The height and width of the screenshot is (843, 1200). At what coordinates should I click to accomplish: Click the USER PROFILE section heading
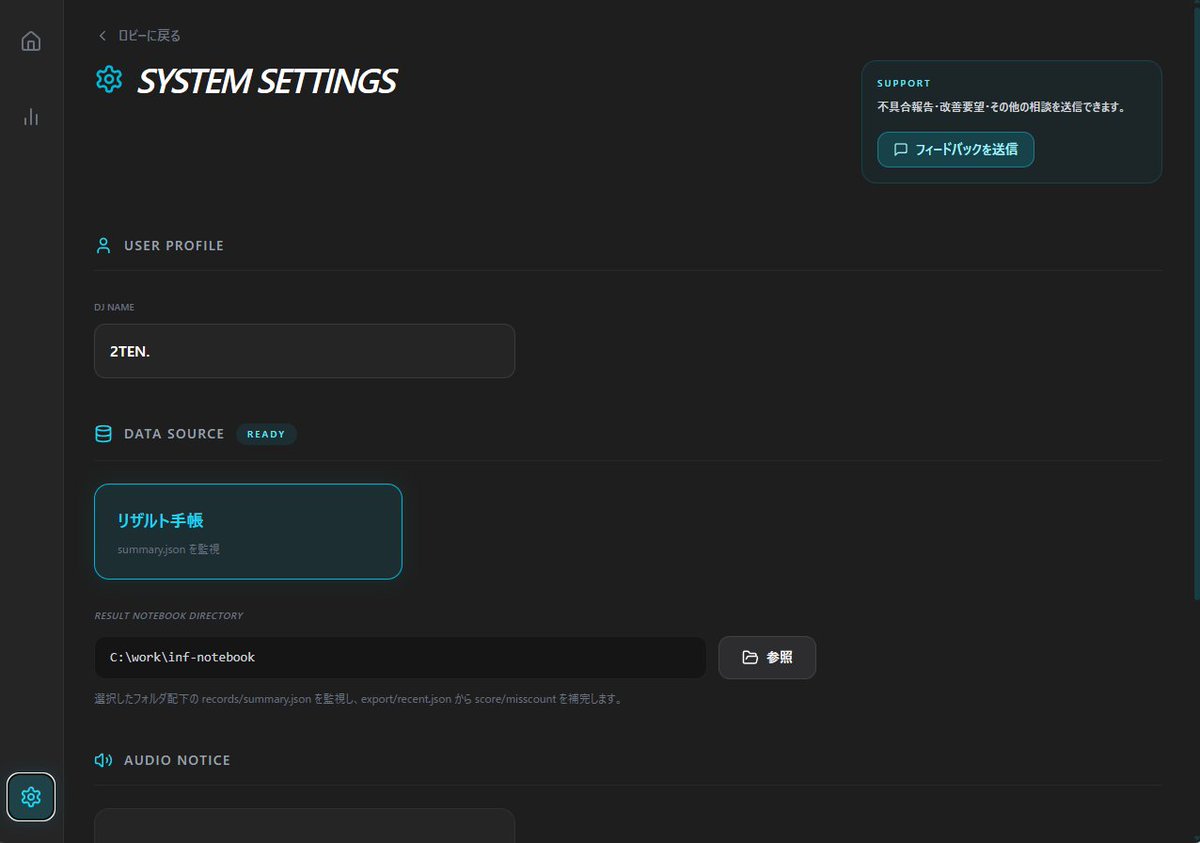[x=174, y=246]
